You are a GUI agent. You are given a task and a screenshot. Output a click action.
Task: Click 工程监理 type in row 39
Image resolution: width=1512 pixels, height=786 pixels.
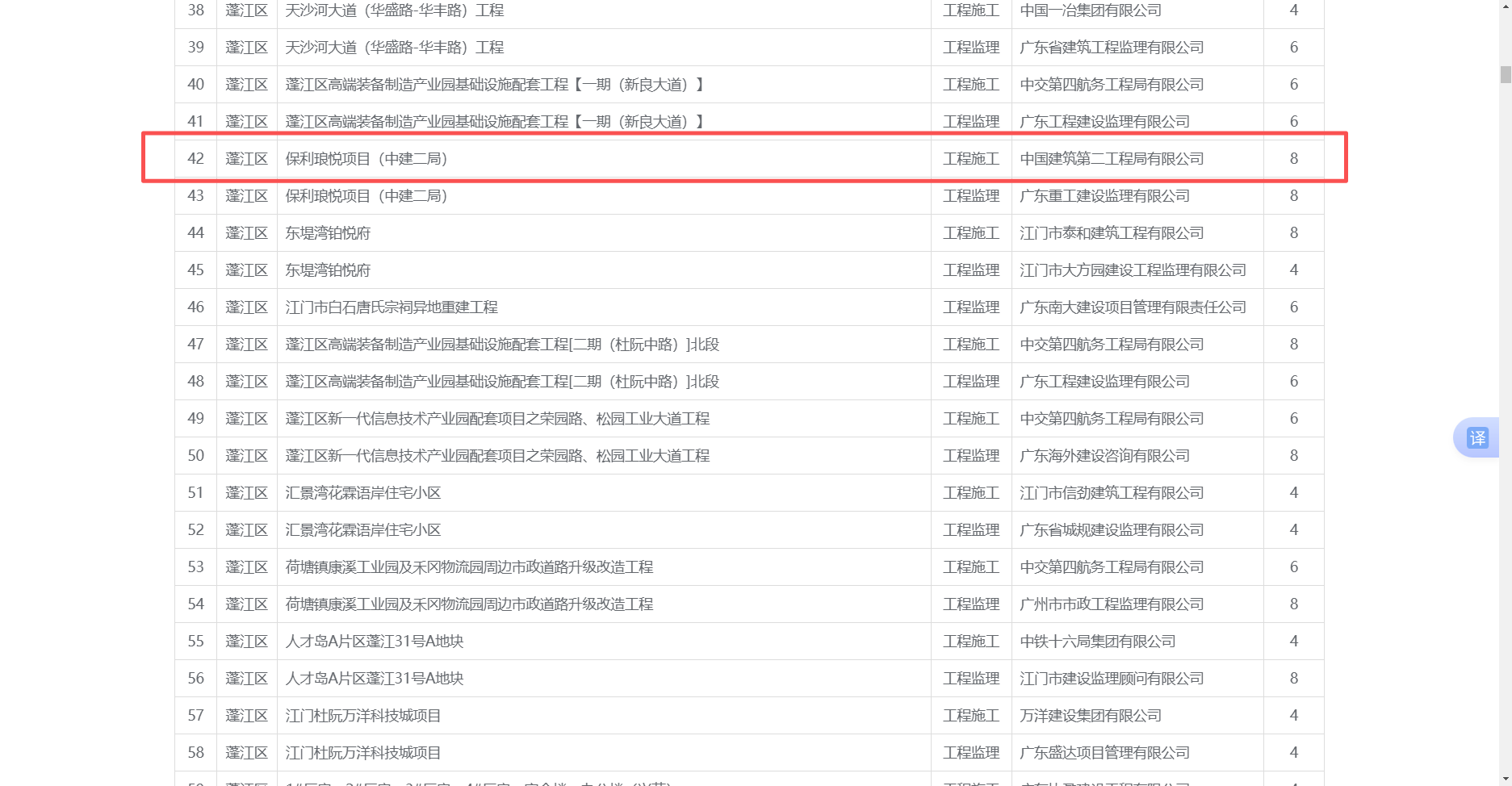[x=971, y=48]
